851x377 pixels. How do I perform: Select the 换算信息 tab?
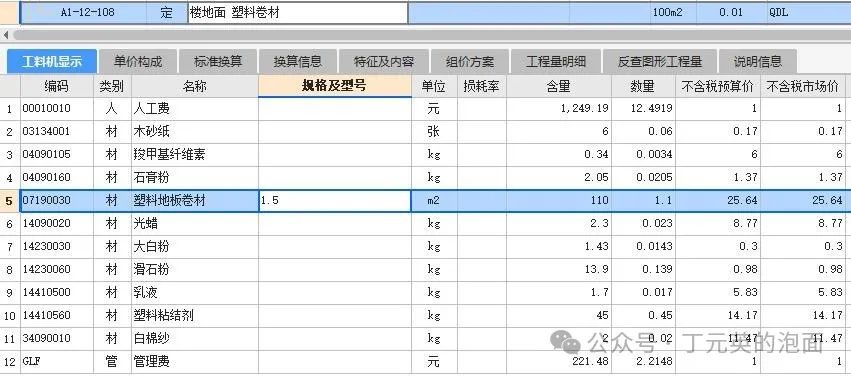(298, 61)
